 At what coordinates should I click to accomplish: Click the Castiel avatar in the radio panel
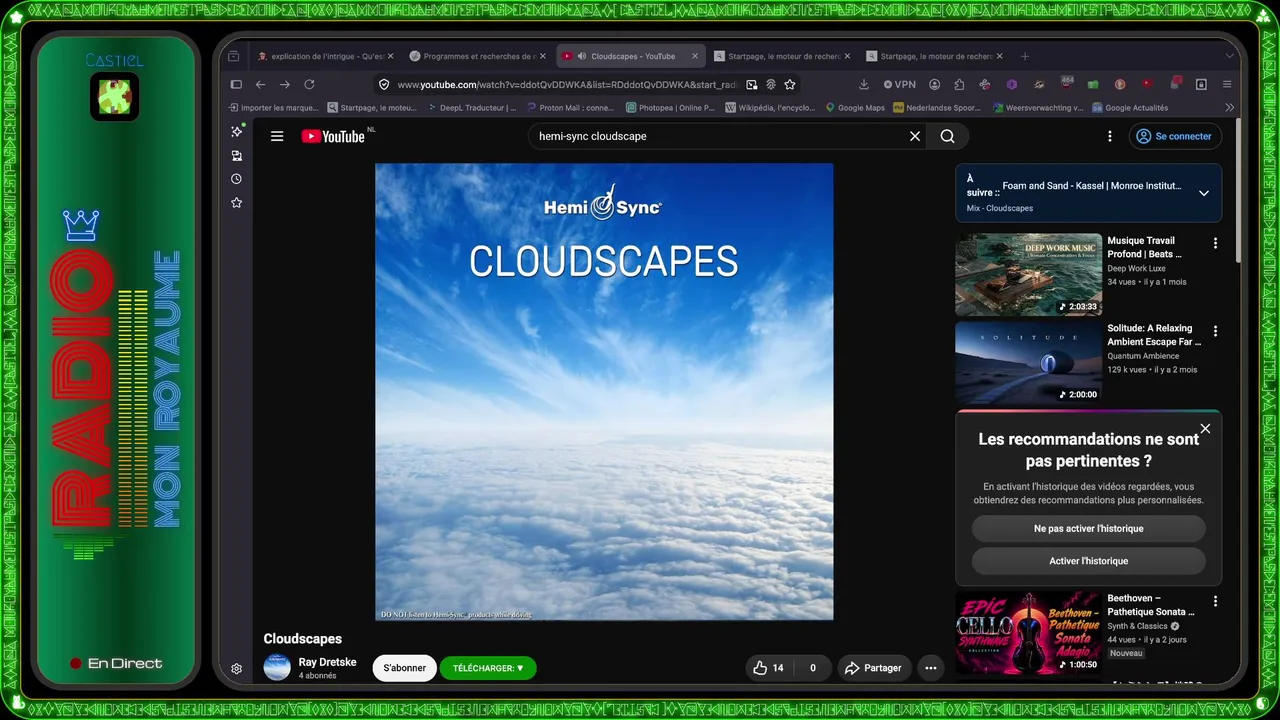point(114,97)
